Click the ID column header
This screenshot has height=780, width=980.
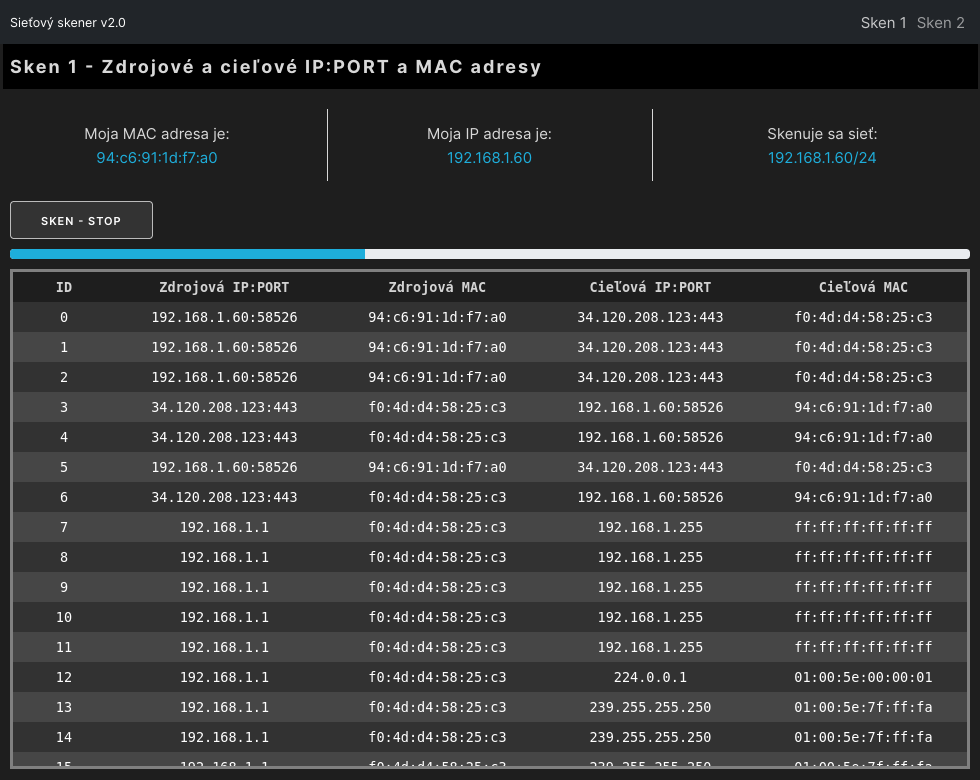(x=64, y=287)
